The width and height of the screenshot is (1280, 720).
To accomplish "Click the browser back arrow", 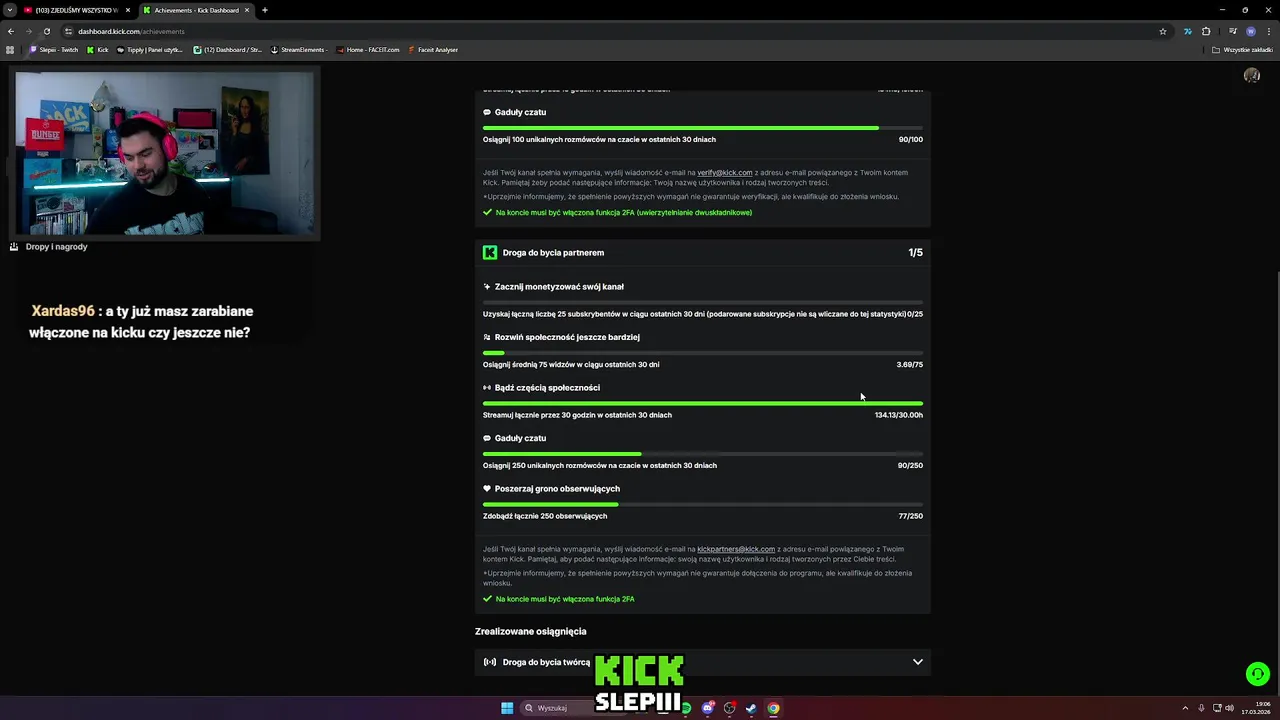I will pos(11,31).
